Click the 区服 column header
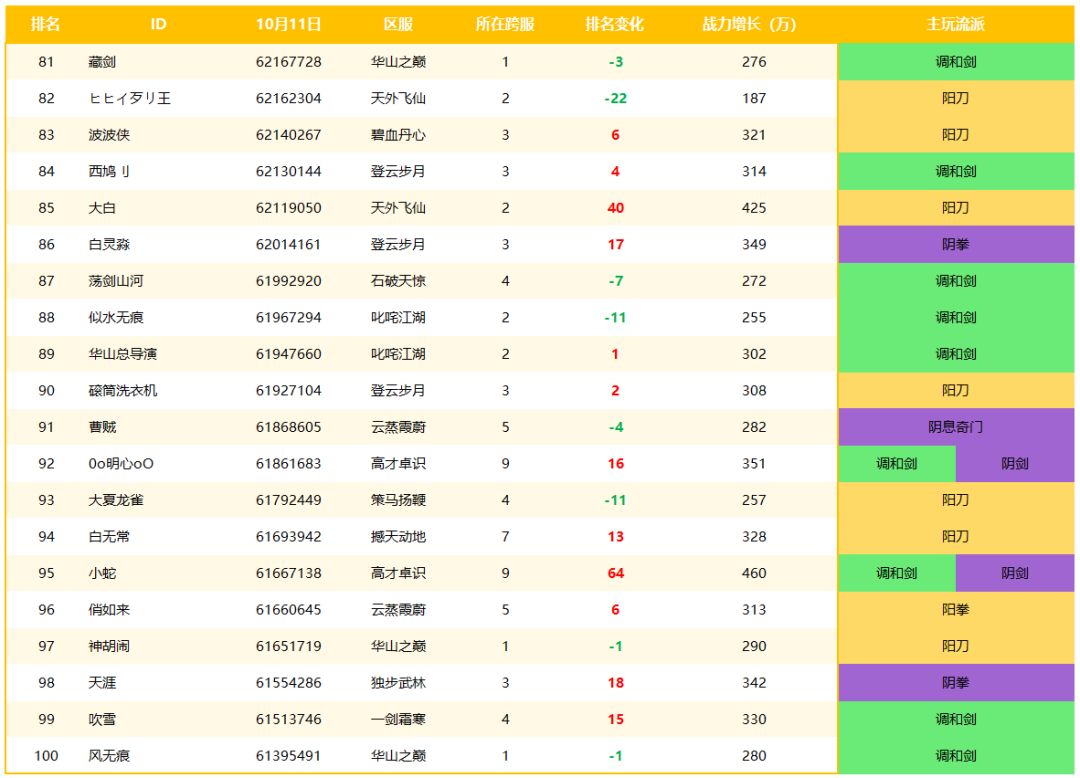1080x778 pixels. (398, 24)
